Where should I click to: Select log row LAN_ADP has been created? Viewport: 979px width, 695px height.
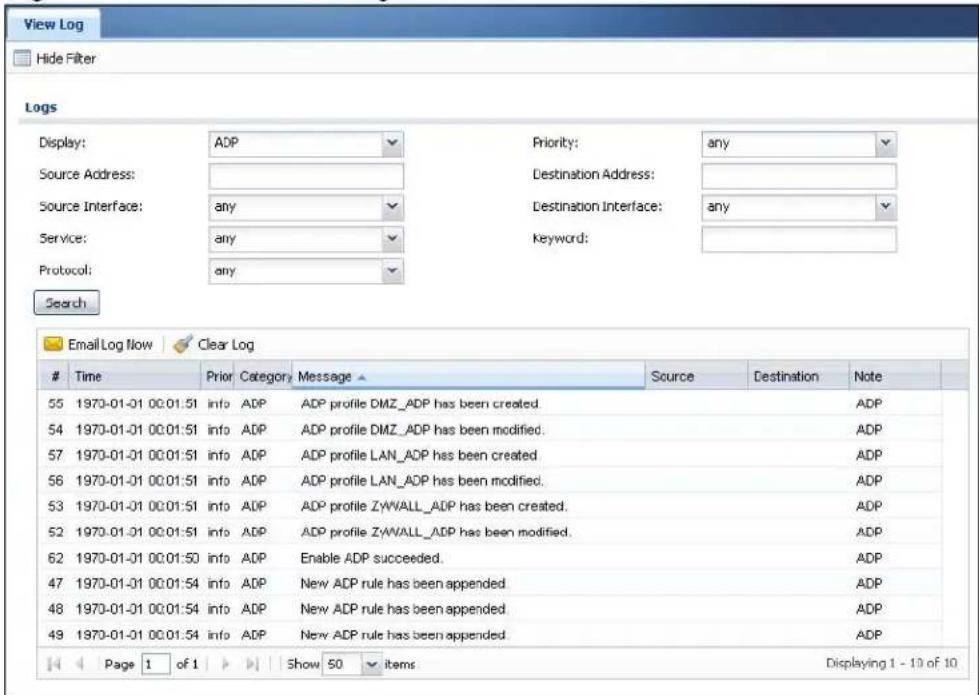coord(489,455)
